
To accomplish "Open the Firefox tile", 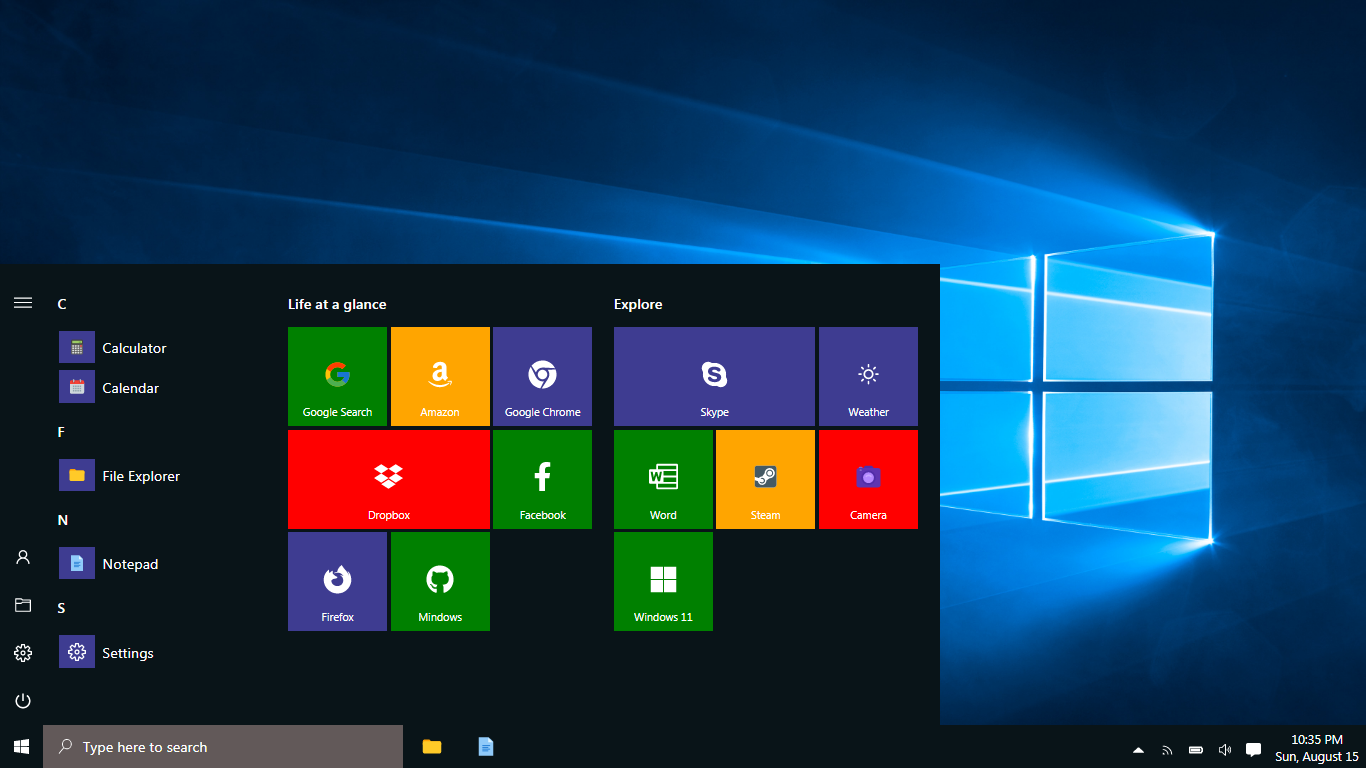I will tap(337, 581).
